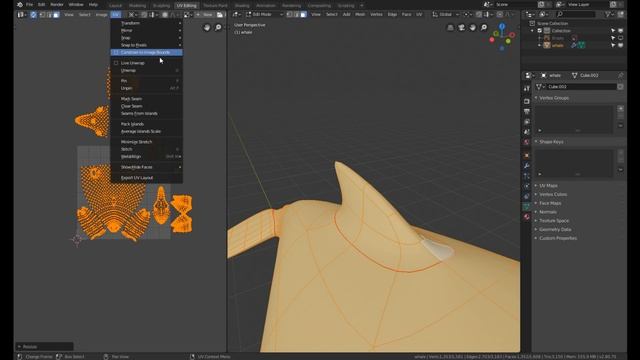Image resolution: width=640 pixels, height=360 pixels.
Task: Click the outliner search field
Action: 576,14
